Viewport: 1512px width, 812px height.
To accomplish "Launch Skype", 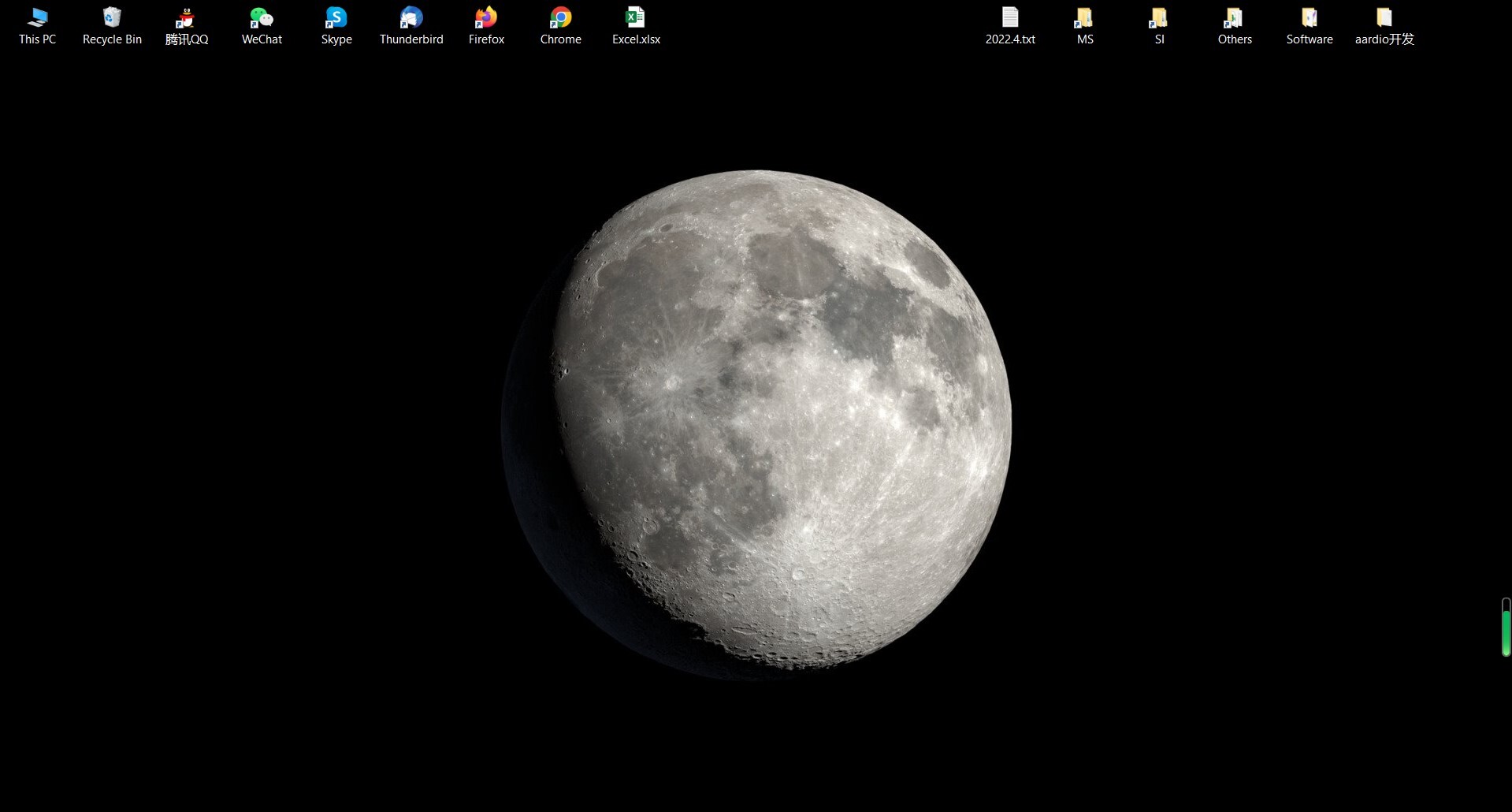I will click(336, 17).
